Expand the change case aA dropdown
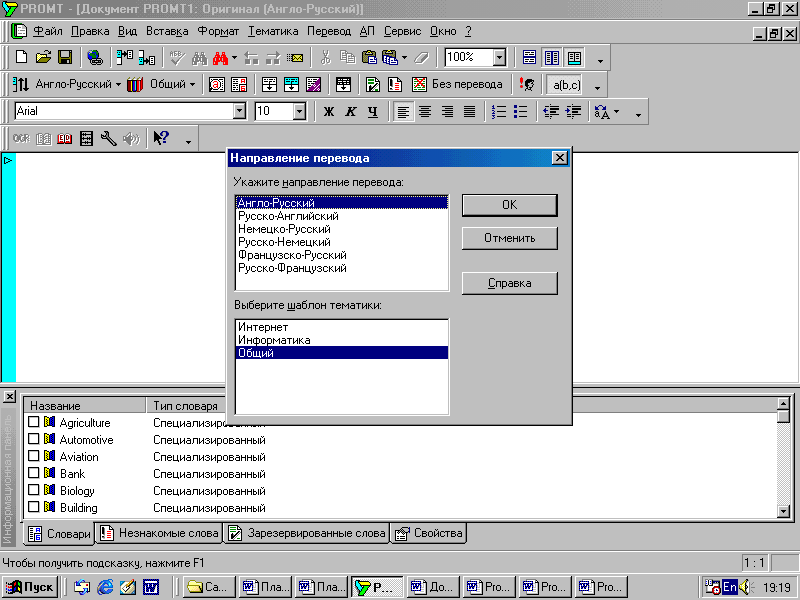The width and height of the screenshot is (800, 600). point(616,112)
